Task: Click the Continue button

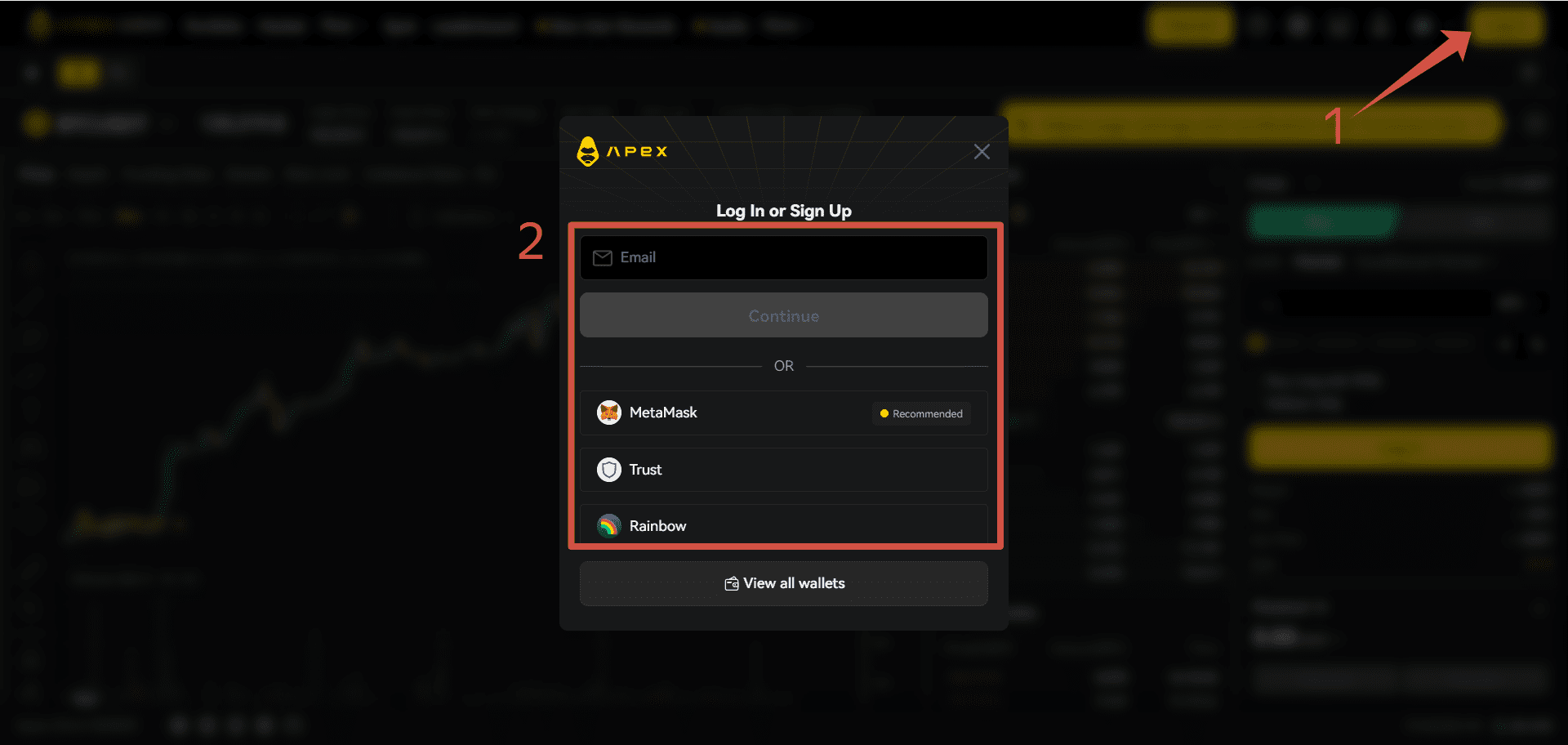Action: coord(784,315)
